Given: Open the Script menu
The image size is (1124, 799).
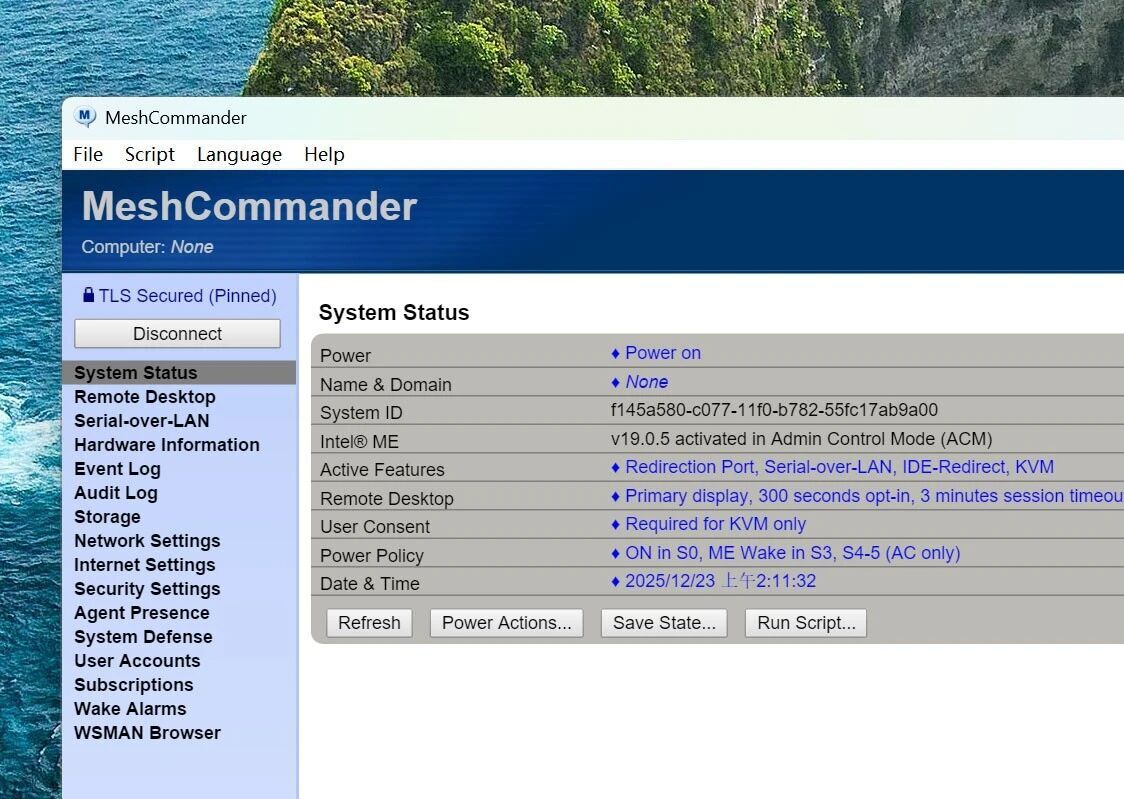Looking at the screenshot, I should [150, 155].
